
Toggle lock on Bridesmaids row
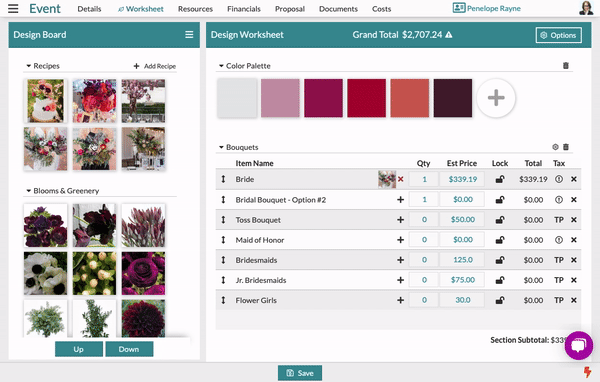(x=500, y=260)
